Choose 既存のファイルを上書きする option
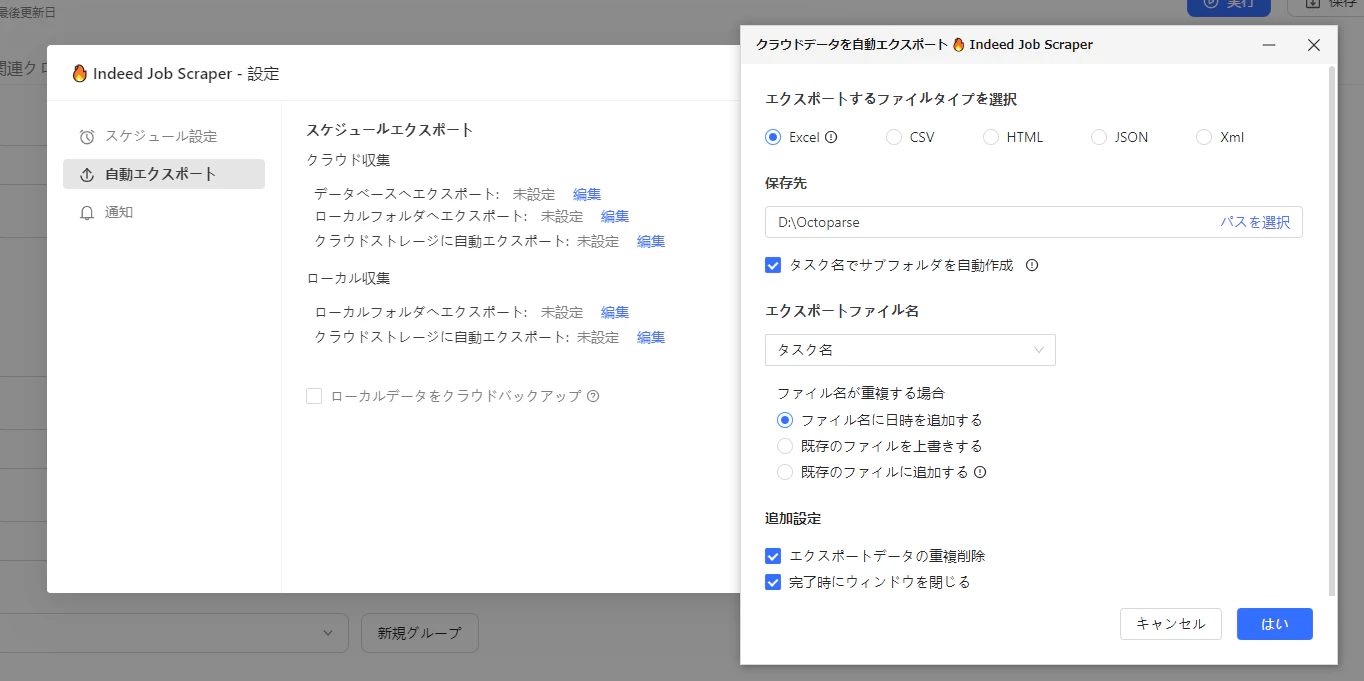The image size is (1364, 681). click(x=785, y=445)
